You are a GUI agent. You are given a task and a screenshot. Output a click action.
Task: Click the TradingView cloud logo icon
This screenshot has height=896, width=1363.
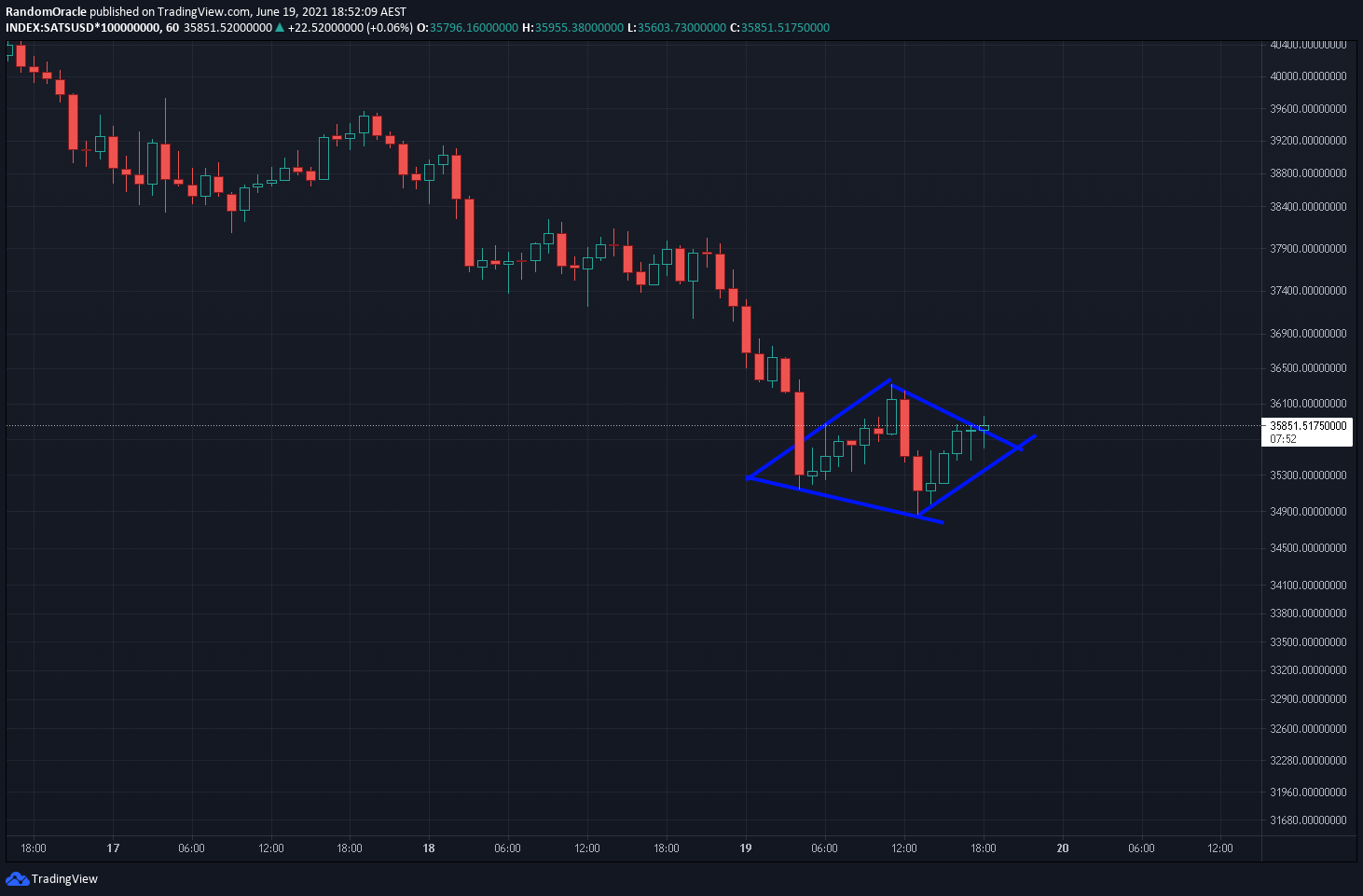tap(18, 878)
